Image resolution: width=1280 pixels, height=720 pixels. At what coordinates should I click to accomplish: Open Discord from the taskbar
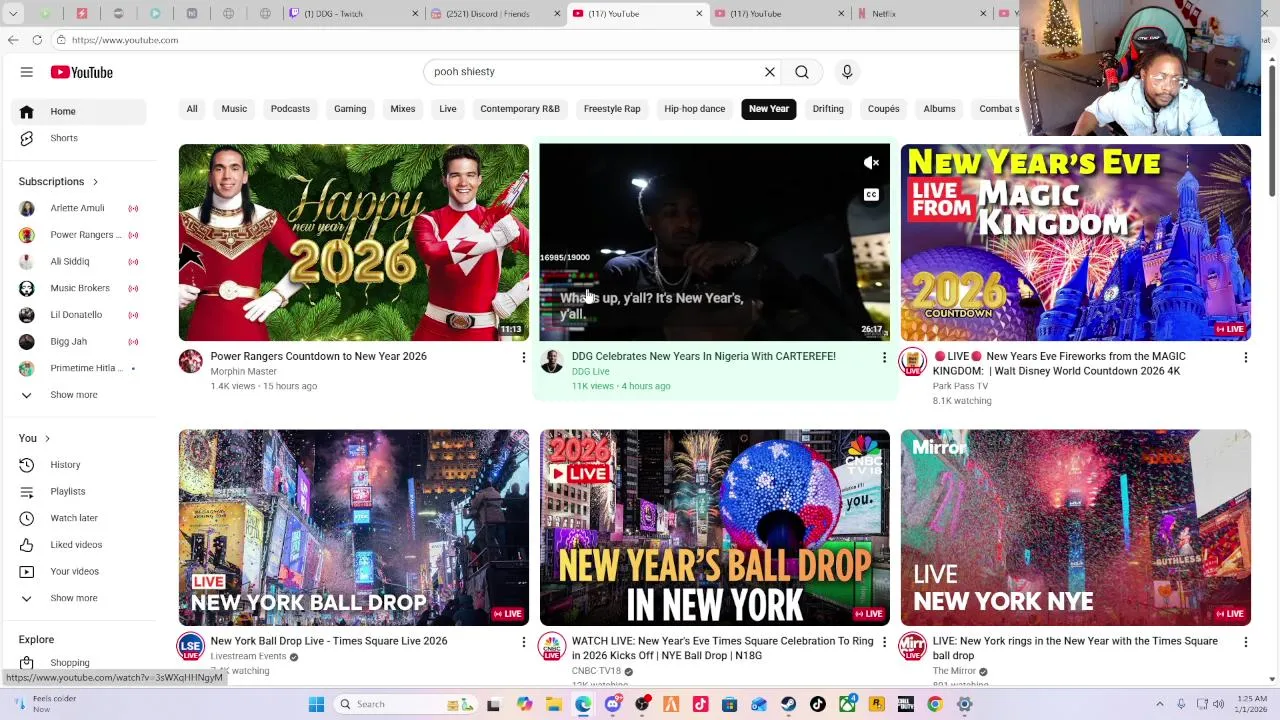coord(613,704)
